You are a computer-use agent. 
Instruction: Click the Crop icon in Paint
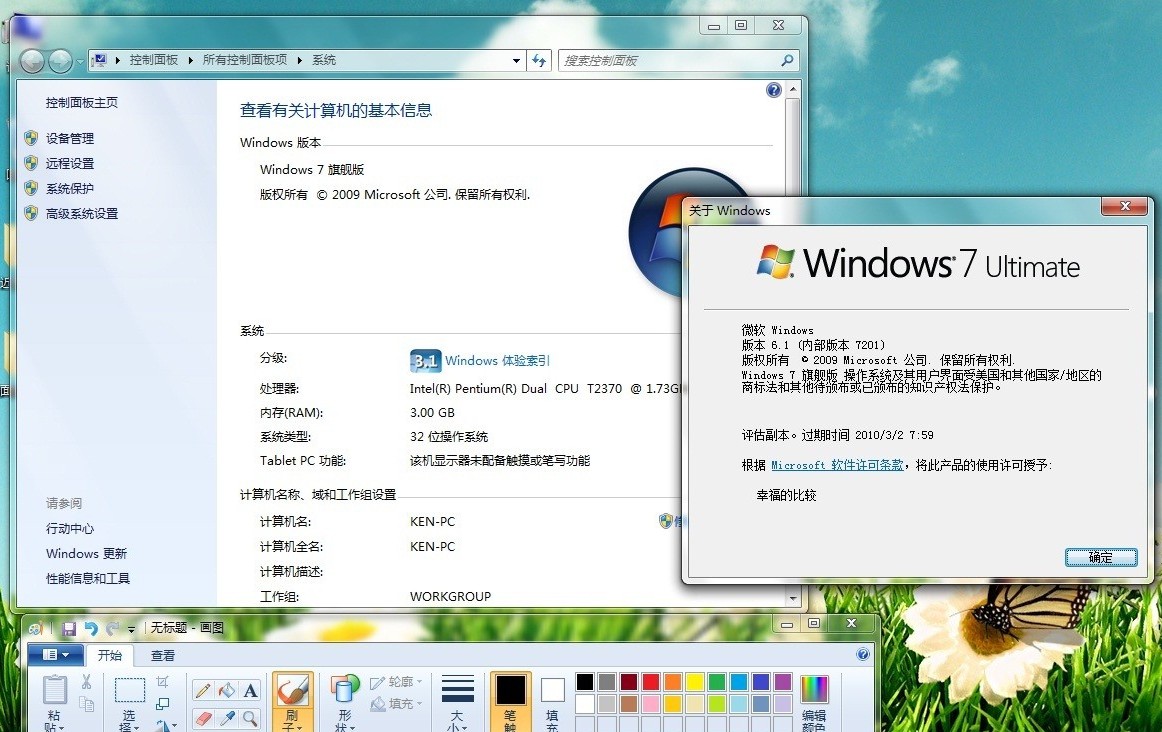coord(162,682)
